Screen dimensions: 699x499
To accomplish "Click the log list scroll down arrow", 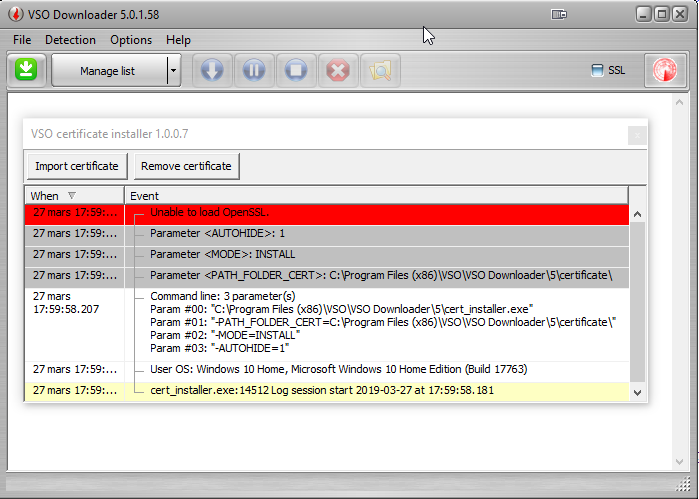I will pyautogui.click(x=637, y=392).
